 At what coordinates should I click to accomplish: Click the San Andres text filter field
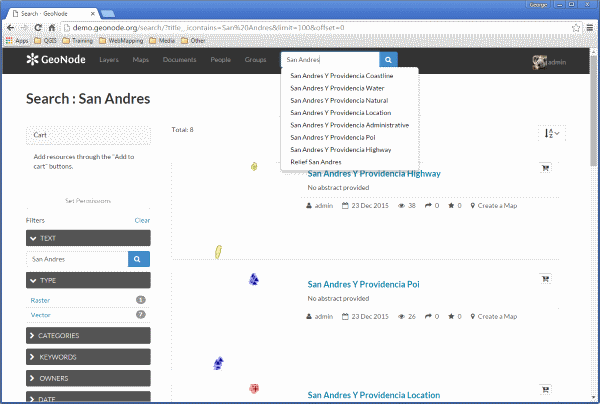coord(77,259)
